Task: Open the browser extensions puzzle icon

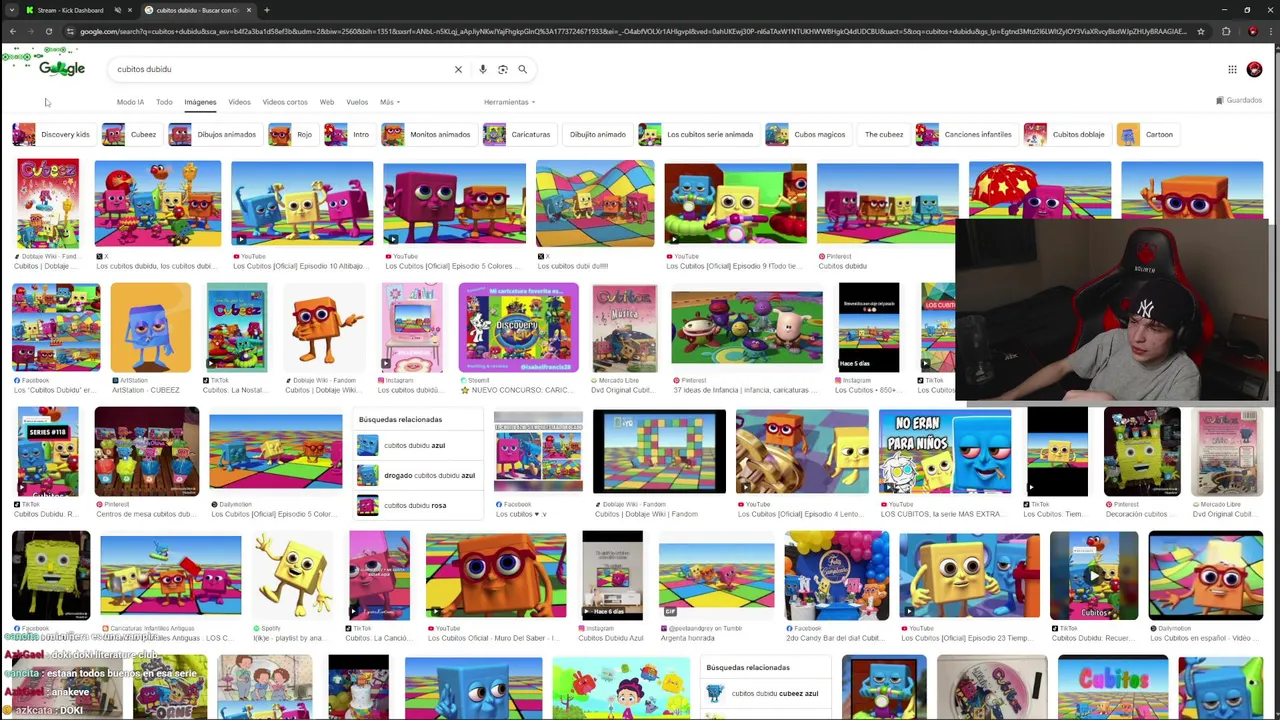Action: 1226,31
